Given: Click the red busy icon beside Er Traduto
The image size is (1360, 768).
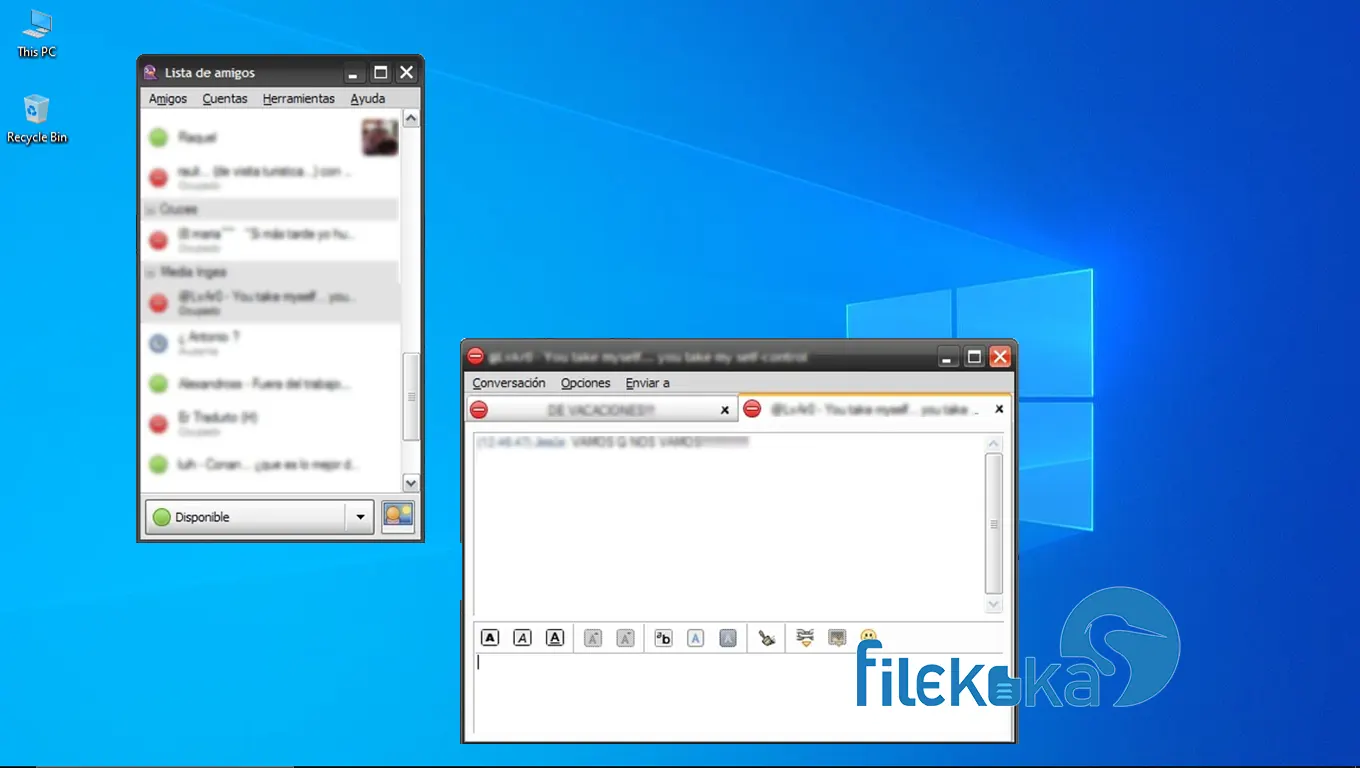Looking at the screenshot, I should tap(158, 424).
